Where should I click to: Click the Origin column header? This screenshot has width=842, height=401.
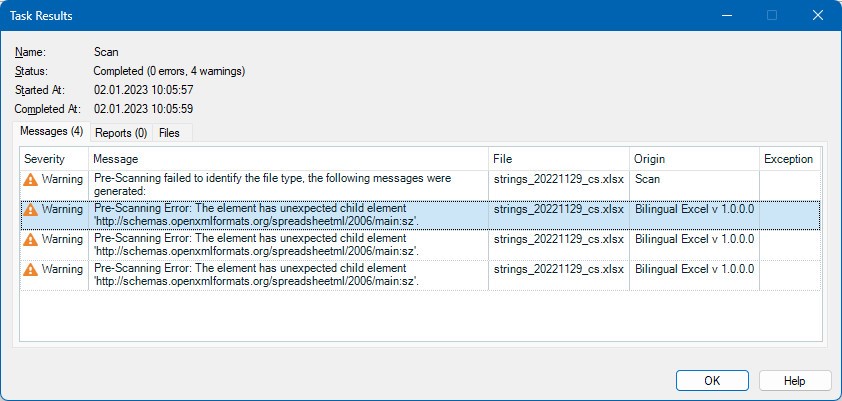694,159
